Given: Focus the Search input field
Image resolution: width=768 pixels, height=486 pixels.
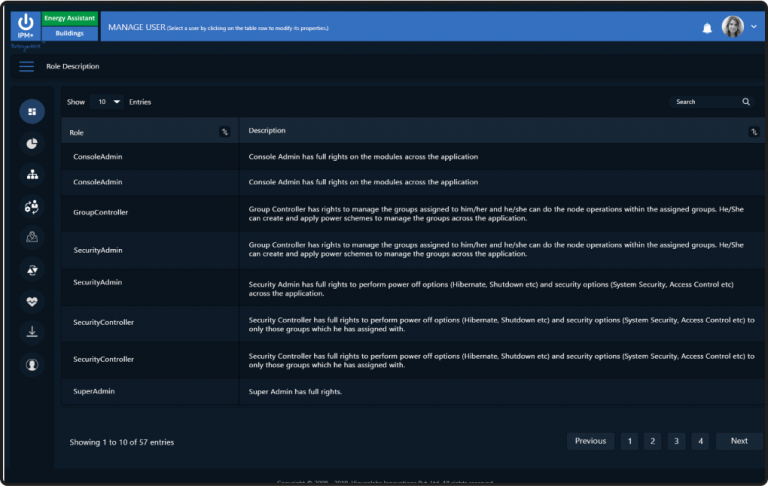Looking at the screenshot, I should click(x=705, y=102).
